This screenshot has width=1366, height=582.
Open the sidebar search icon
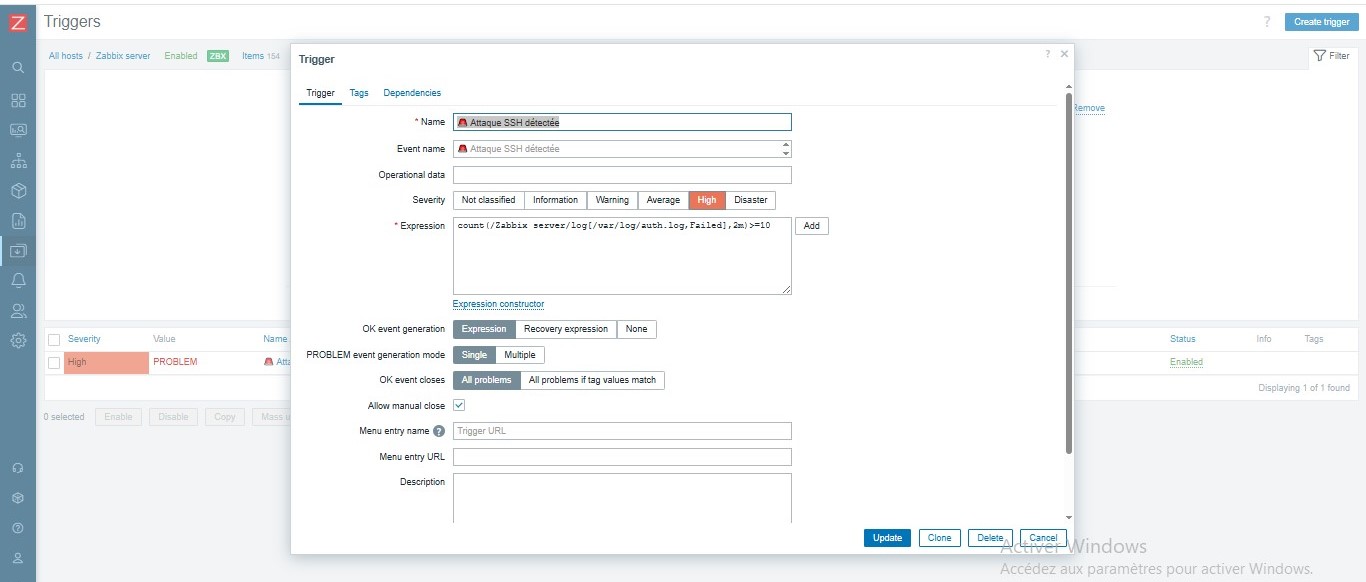tap(18, 68)
